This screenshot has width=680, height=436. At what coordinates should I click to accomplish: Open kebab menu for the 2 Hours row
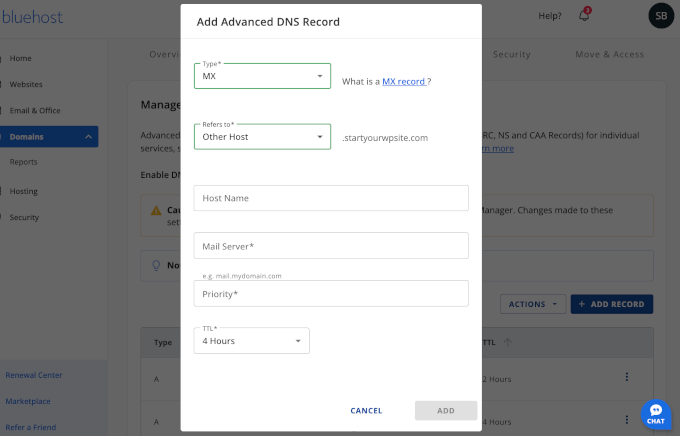[627, 377]
